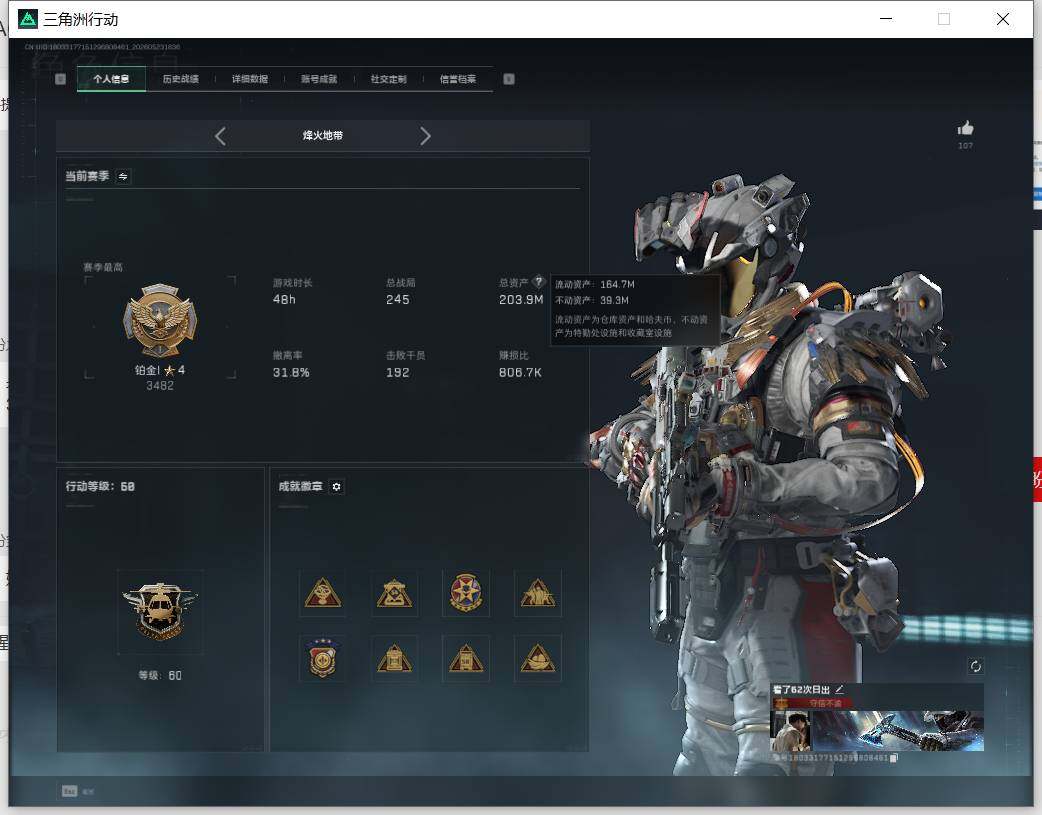Click the previous-tab key icon left of 个人信息
The height and width of the screenshot is (815, 1042).
pos(60,79)
